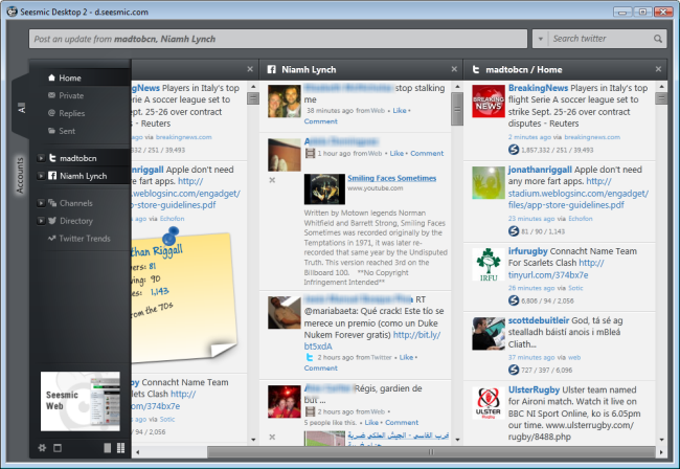Open the irfurugby IRFU avatar
This screenshot has width=680, height=469.
pos(488,264)
